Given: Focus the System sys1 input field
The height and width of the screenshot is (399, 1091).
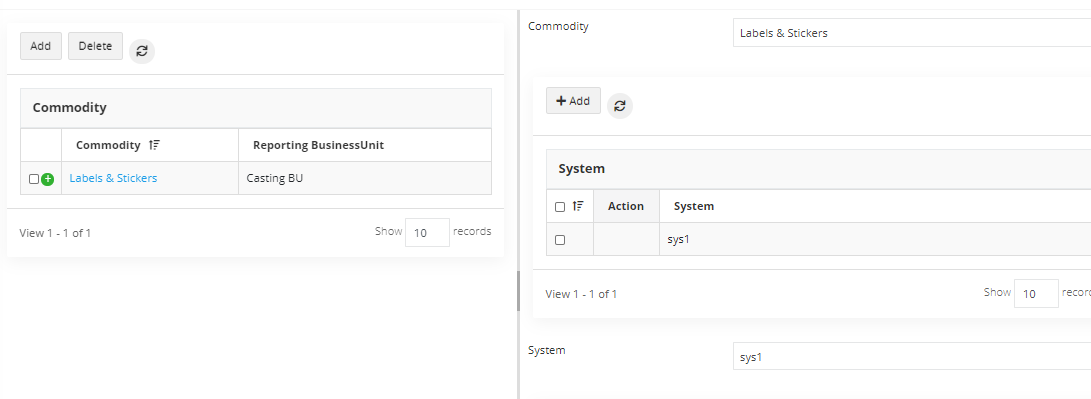Looking at the screenshot, I should click(911, 356).
